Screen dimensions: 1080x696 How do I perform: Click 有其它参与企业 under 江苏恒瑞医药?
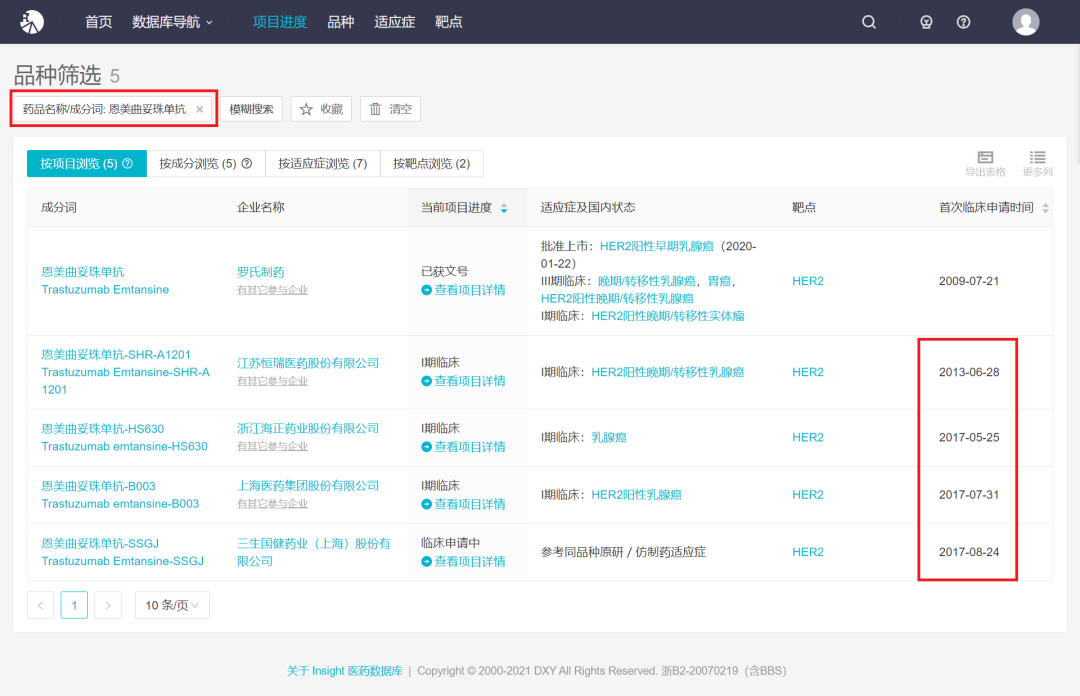pyautogui.click(x=272, y=381)
